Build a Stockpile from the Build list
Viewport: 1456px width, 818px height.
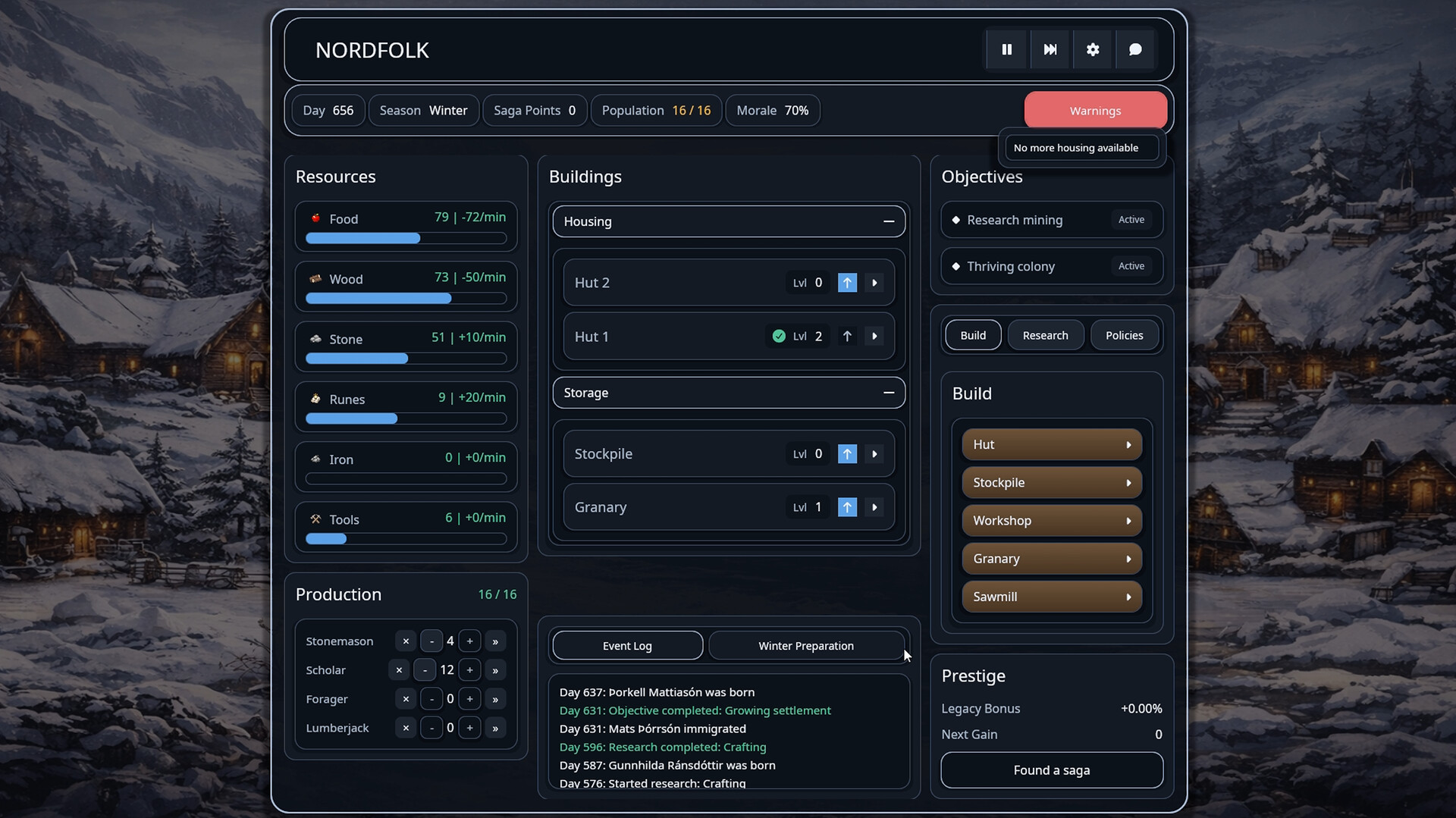1052,483
